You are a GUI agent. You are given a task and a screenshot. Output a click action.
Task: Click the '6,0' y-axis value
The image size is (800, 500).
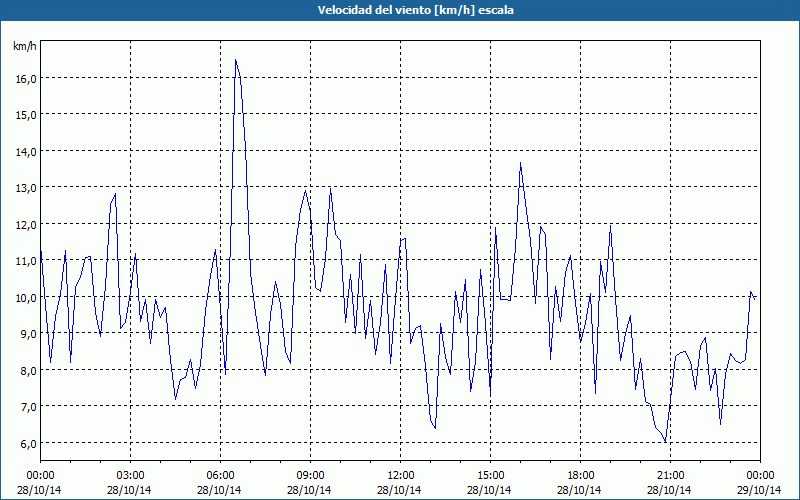pyautogui.click(x=29, y=443)
